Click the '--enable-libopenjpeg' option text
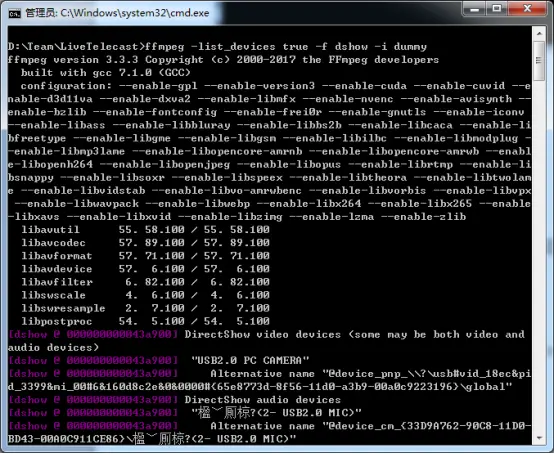This screenshot has height=454, width=554. pyautogui.click(x=165, y=164)
